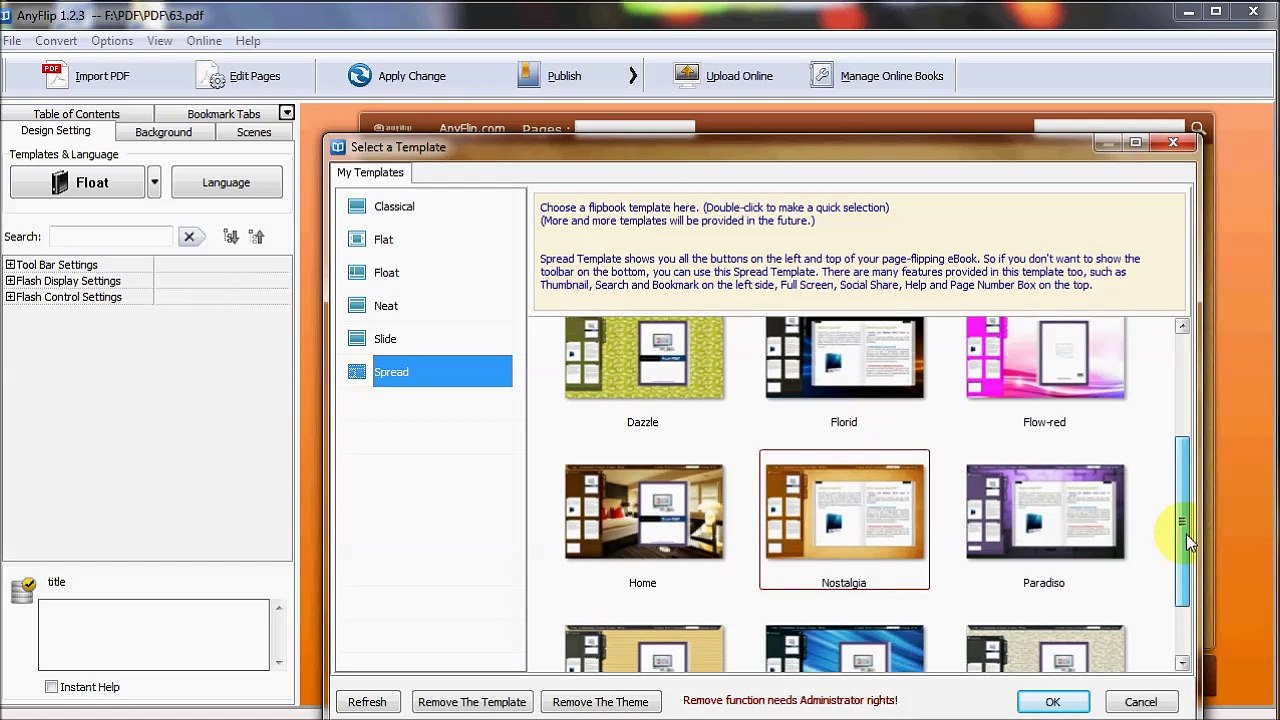Image resolution: width=1280 pixels, height=720 pixels.
Task: Click the title property database icon
Action: pos(23,590)
